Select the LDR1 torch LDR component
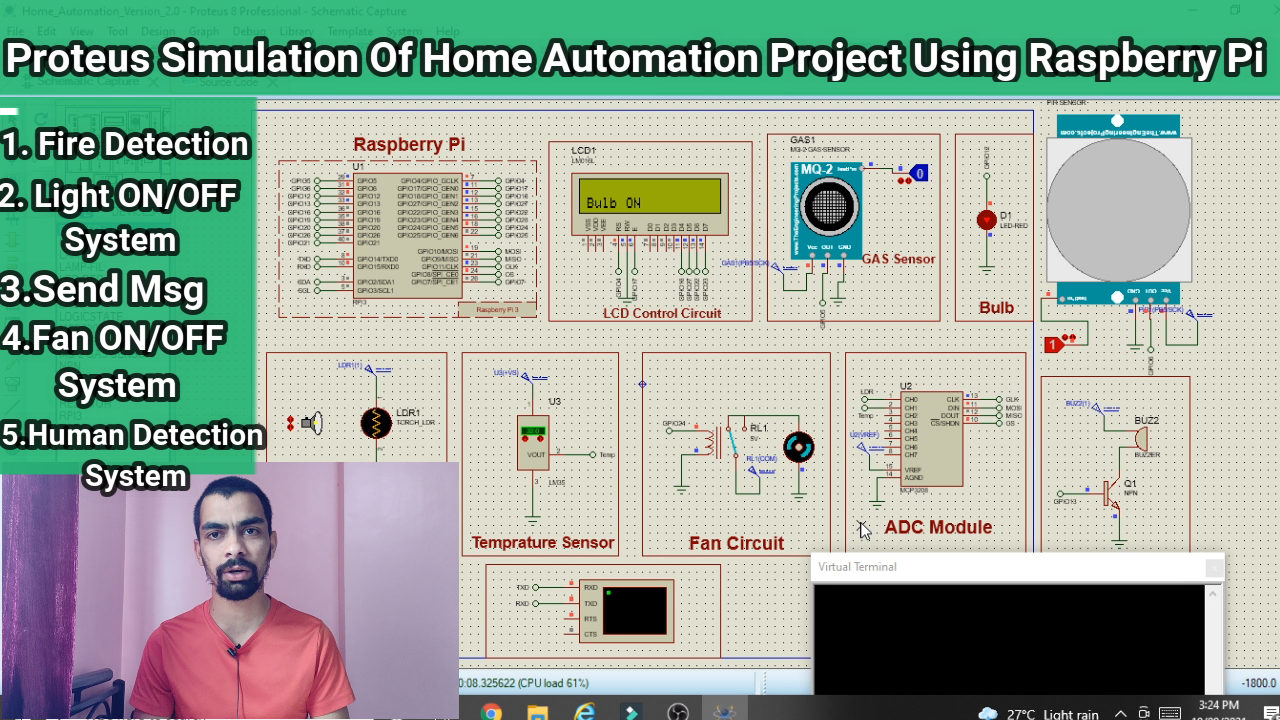 pos(376,423)
